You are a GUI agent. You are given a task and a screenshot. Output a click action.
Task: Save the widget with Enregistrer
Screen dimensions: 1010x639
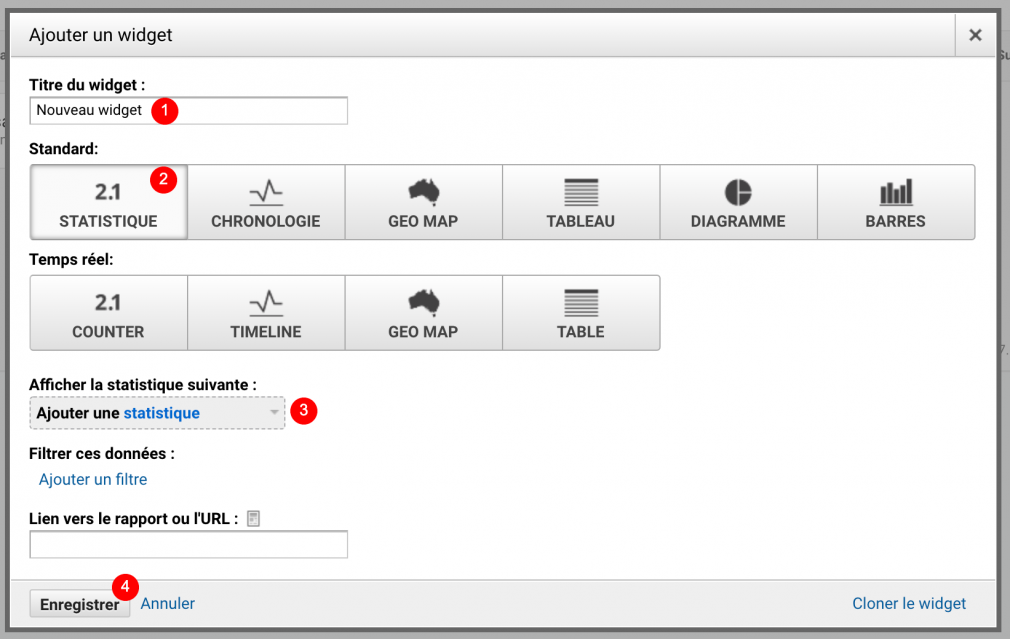pos(80,604)
